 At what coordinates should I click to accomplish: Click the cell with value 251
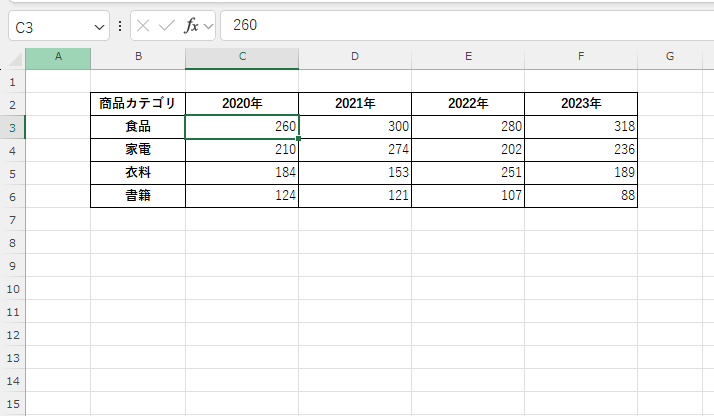point(468,173)
